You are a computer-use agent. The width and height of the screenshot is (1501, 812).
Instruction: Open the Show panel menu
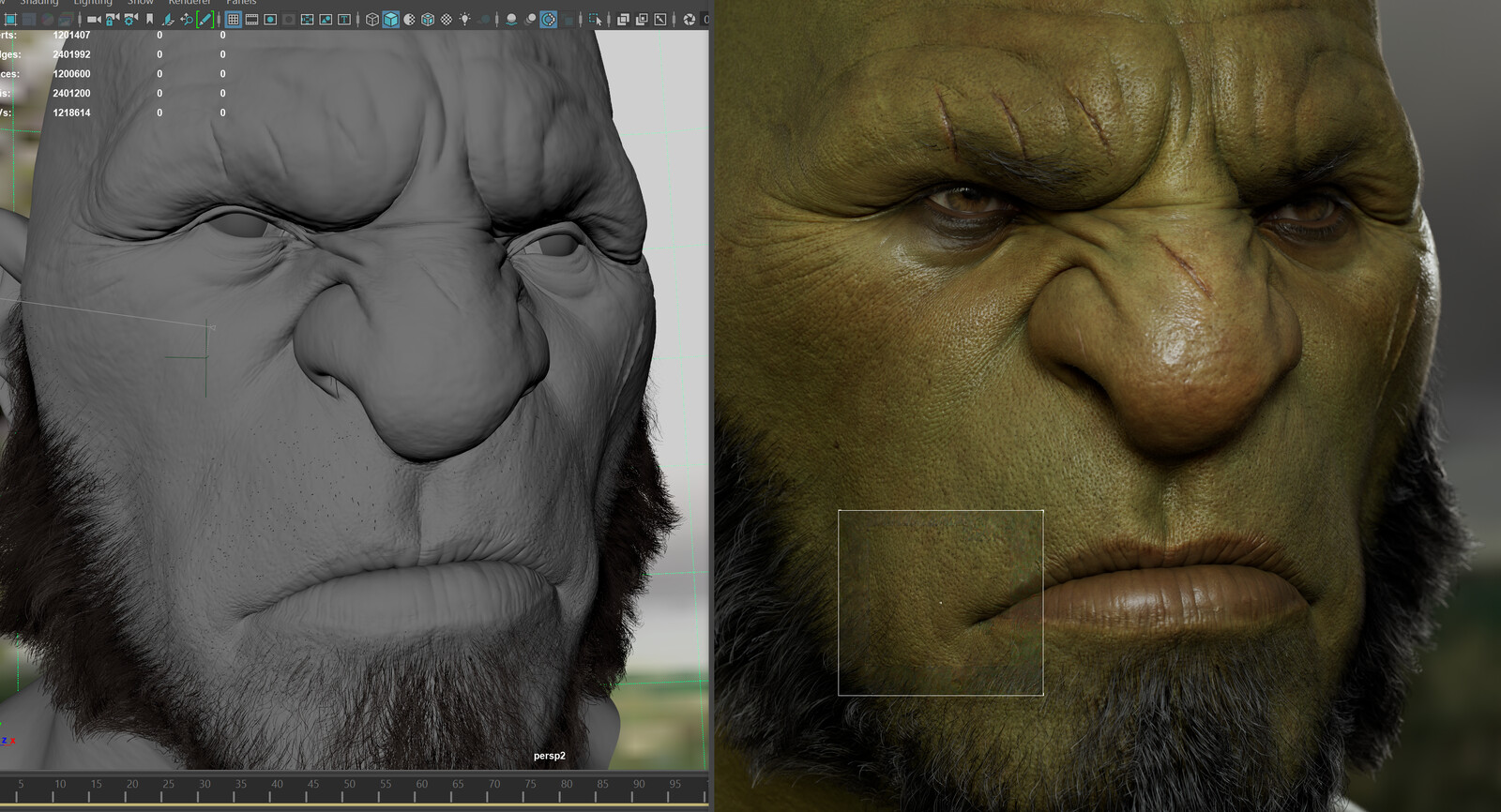coord(141,3)
